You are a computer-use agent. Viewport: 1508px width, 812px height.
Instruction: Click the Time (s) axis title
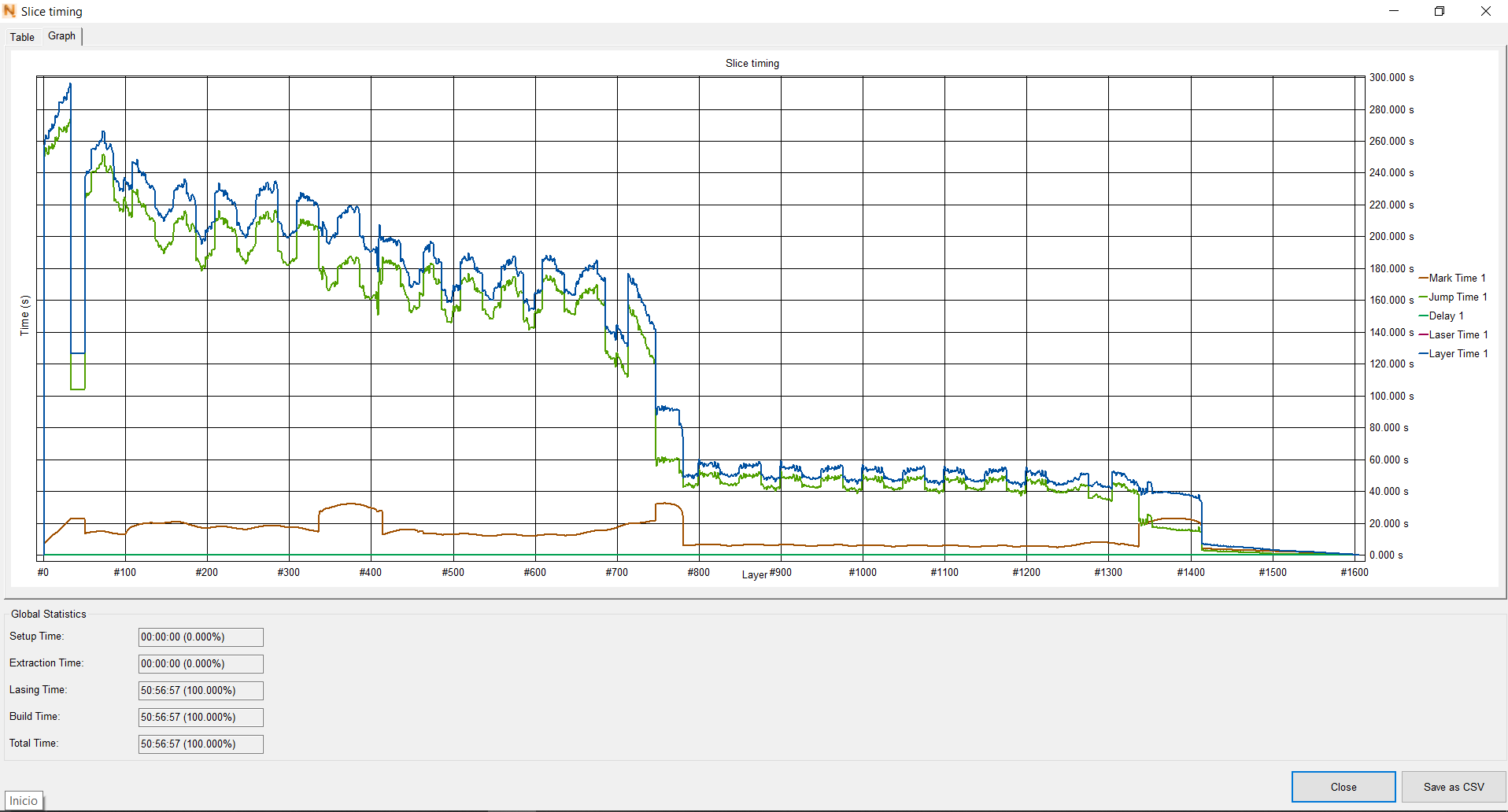(24, 316)
